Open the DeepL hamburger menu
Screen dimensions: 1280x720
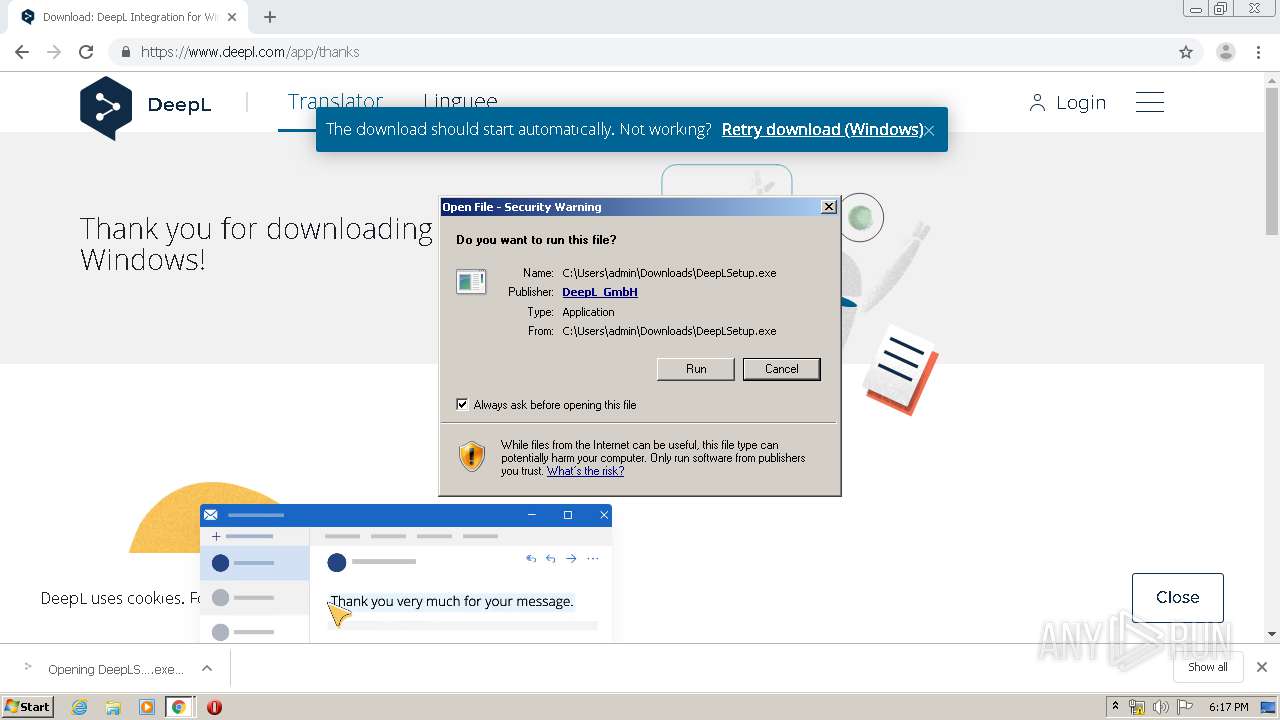1150,102
